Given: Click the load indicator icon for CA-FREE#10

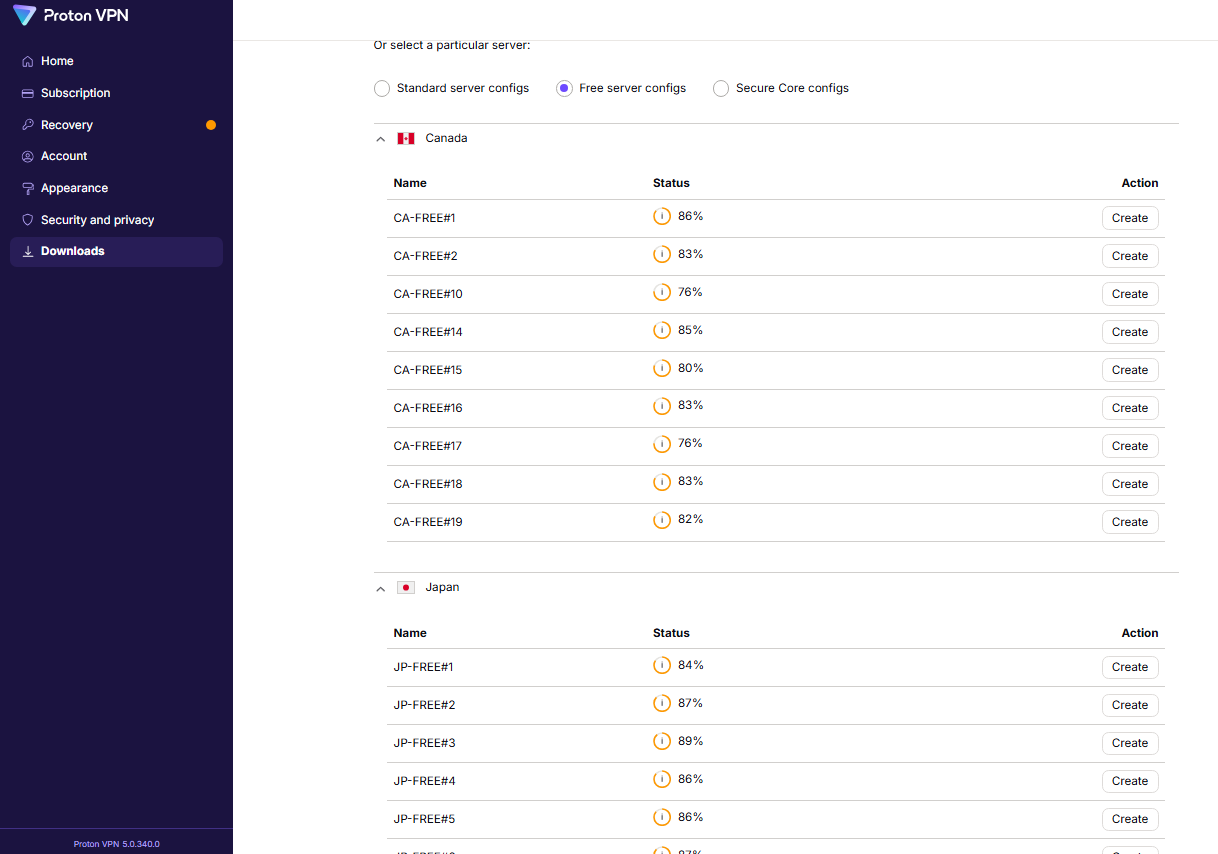Looking at the screenshot, I should point(662,292).
